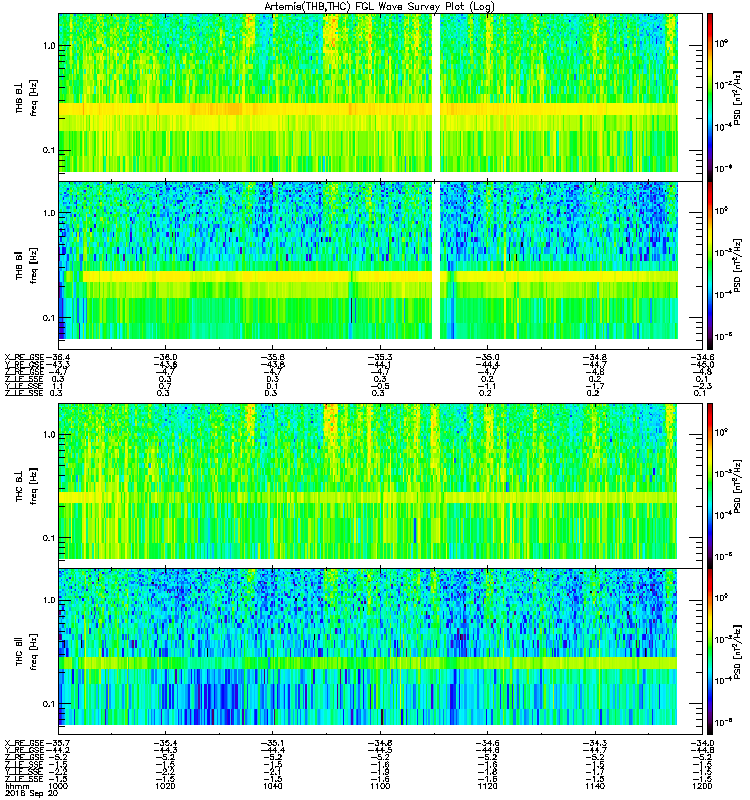Click the '1.0' frequency tick of the THB B∥ panel

pos(49,213)
